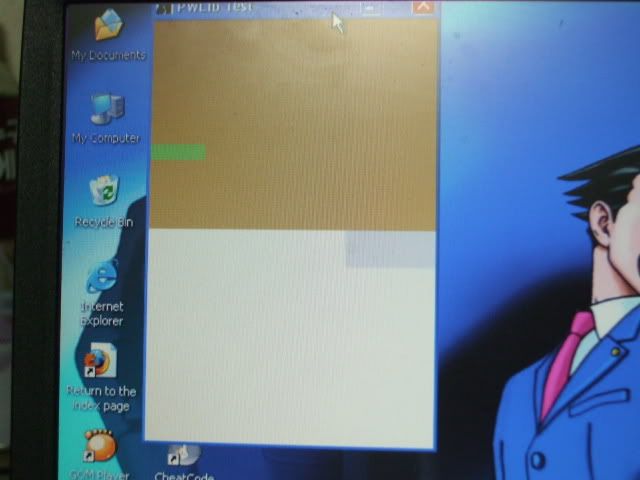The image size is (640, 480).
Task: Click the PWLib Test title bar text
Action: coord(215,7)
